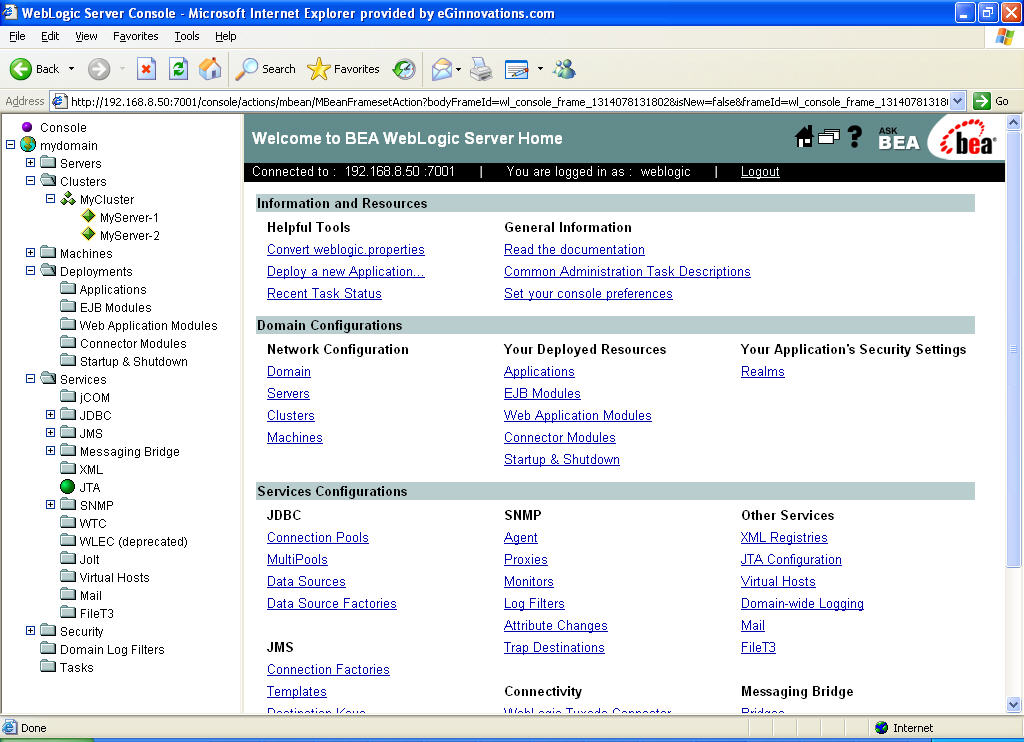The image size is (1024, 742).
Task: Open the address bar dropdown arrow
Action: click(x=957, y=101)
